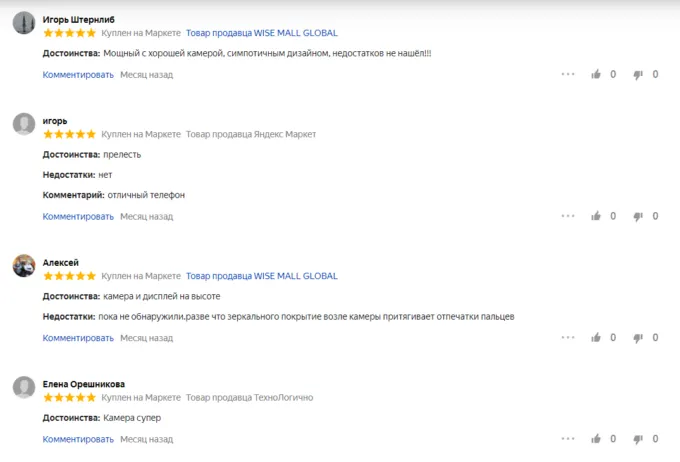Like Игорь Штернлиб's review with thumbs up
The width and height of the screenshot is (680, 462).
pos(597,74)
